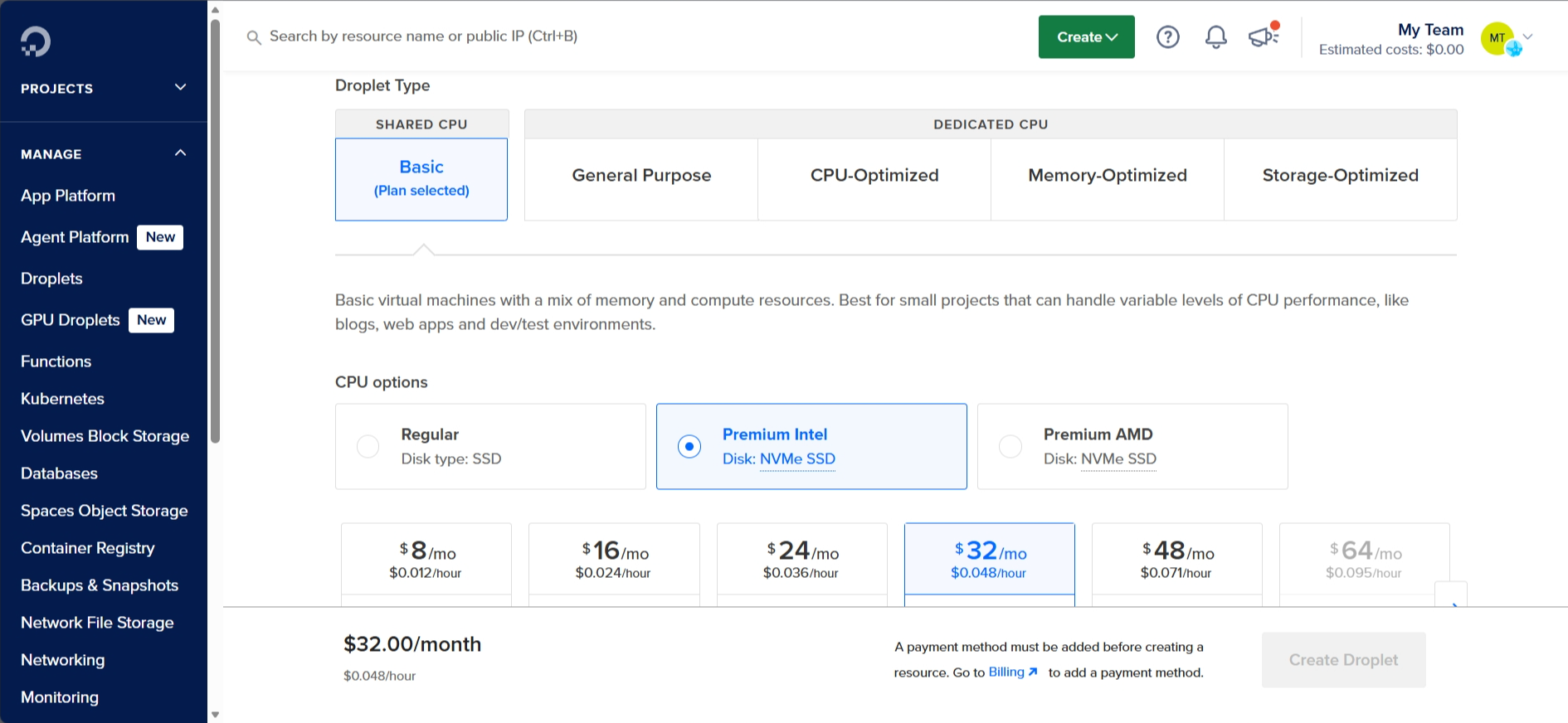This screenshot has width=1568, height=723.
Task: Switch to Memory-Optimized droplet type
Action: click(x=1108, y=179)
